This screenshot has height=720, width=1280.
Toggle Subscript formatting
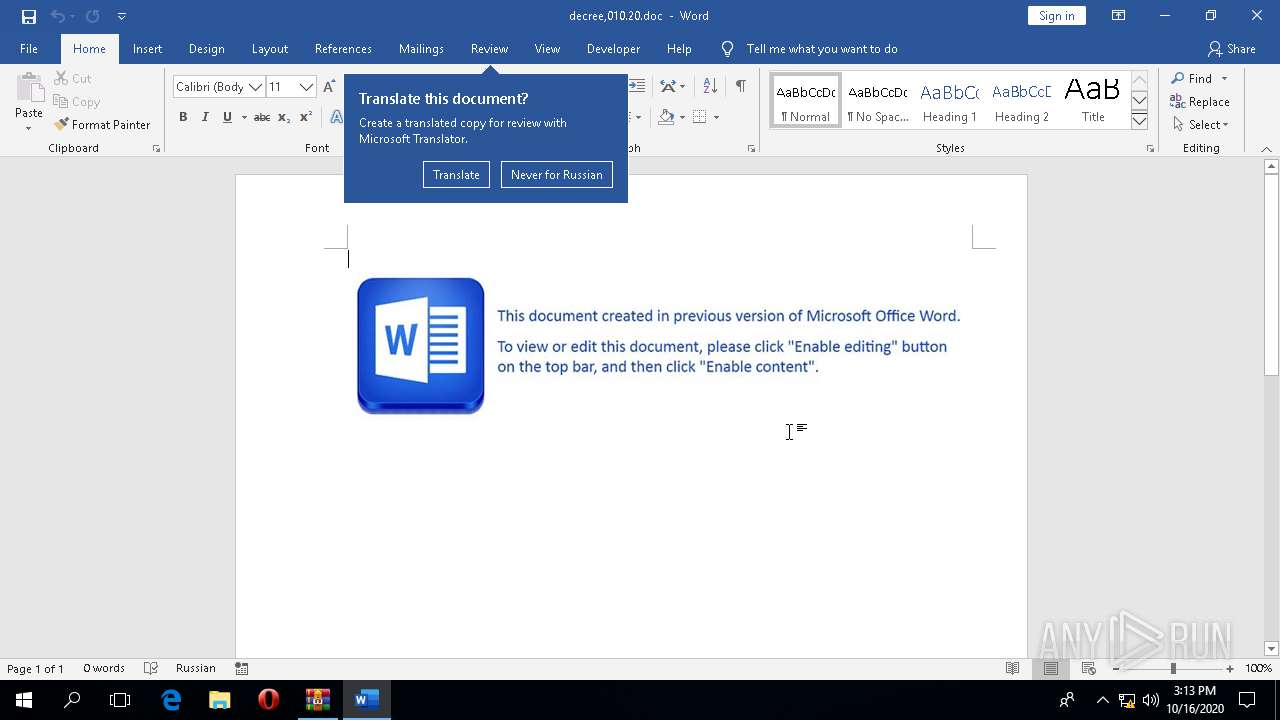tap(284, 117)
